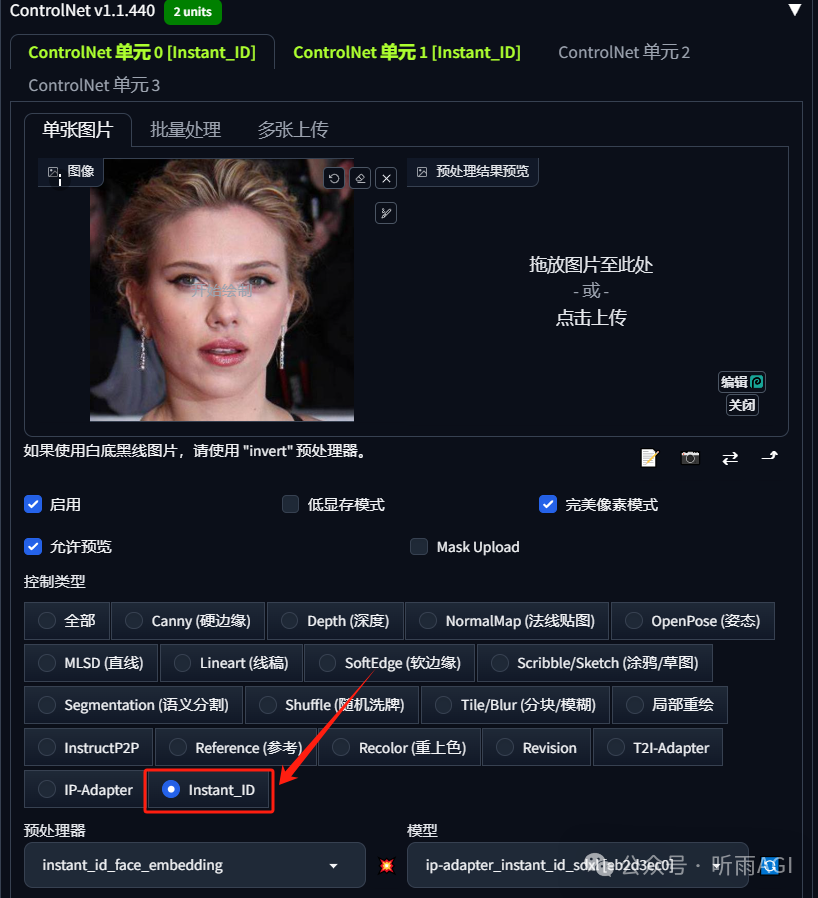
Task: Select MLSD (直线) control type
Action: coord(91,663)
